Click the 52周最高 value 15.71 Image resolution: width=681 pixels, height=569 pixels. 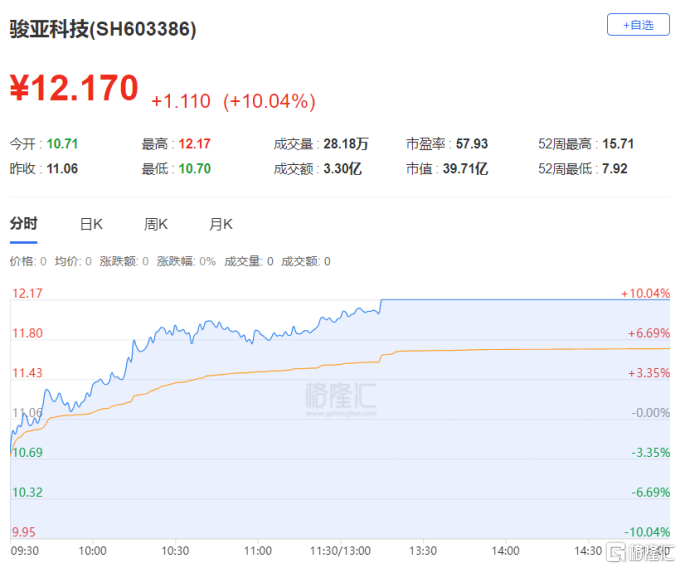618,144
